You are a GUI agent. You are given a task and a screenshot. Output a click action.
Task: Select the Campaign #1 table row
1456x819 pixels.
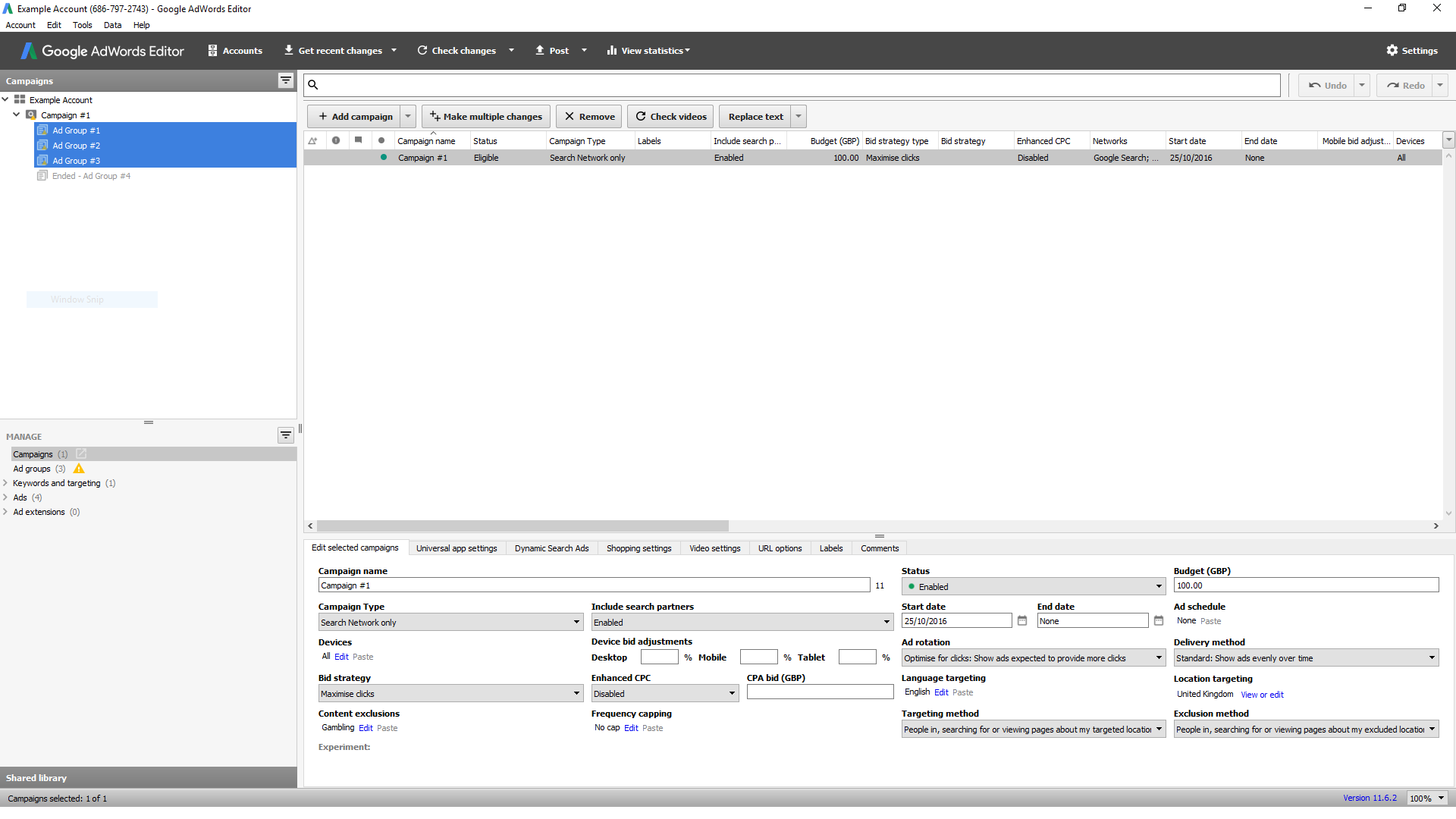[x=873, y=158]
